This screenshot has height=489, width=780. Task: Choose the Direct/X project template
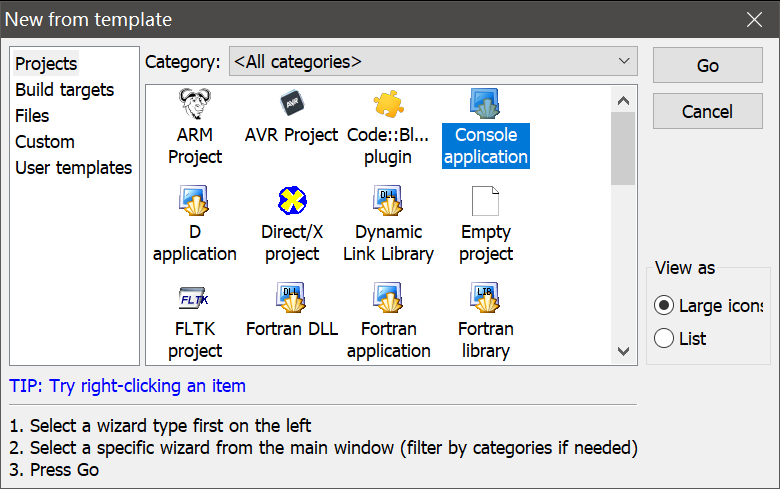coord(291,201)
